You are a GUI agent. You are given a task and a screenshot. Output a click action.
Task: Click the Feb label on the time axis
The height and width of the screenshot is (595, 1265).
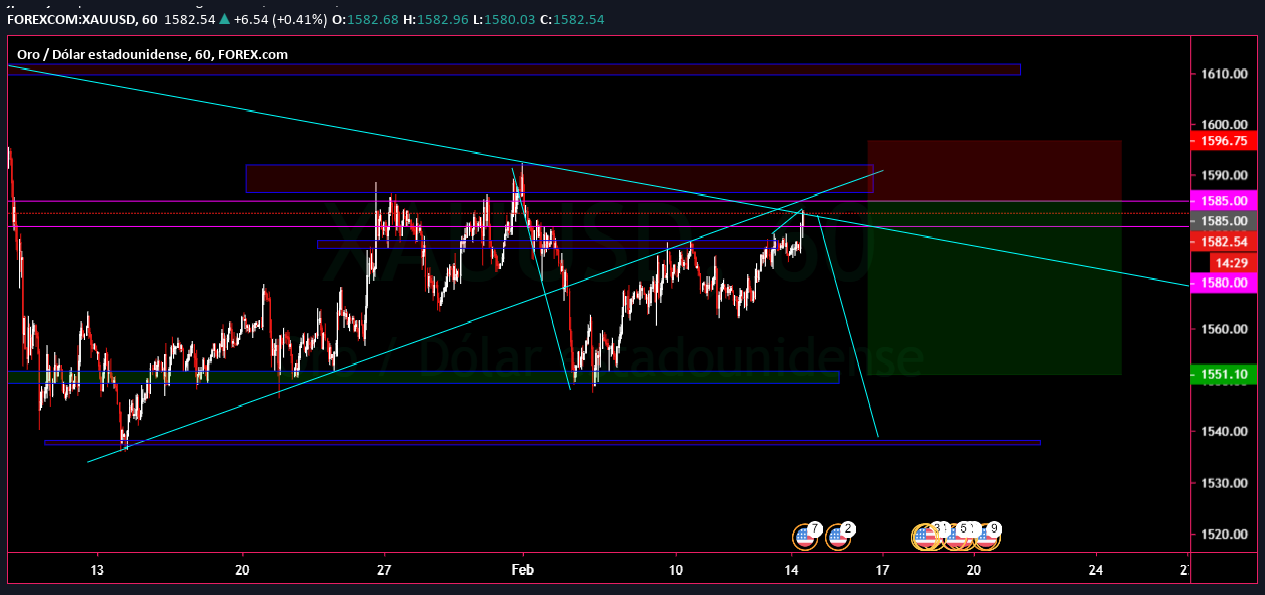point(523,571)
